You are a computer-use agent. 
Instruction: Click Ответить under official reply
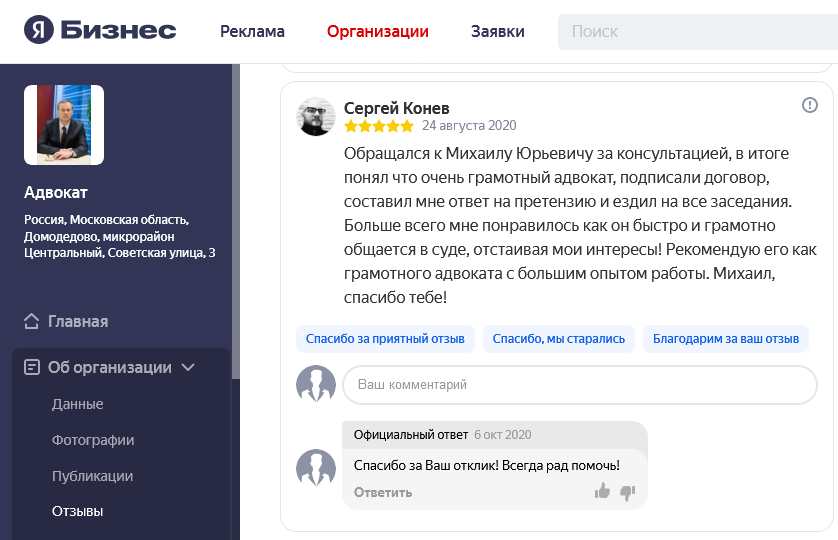pos(382,492)
